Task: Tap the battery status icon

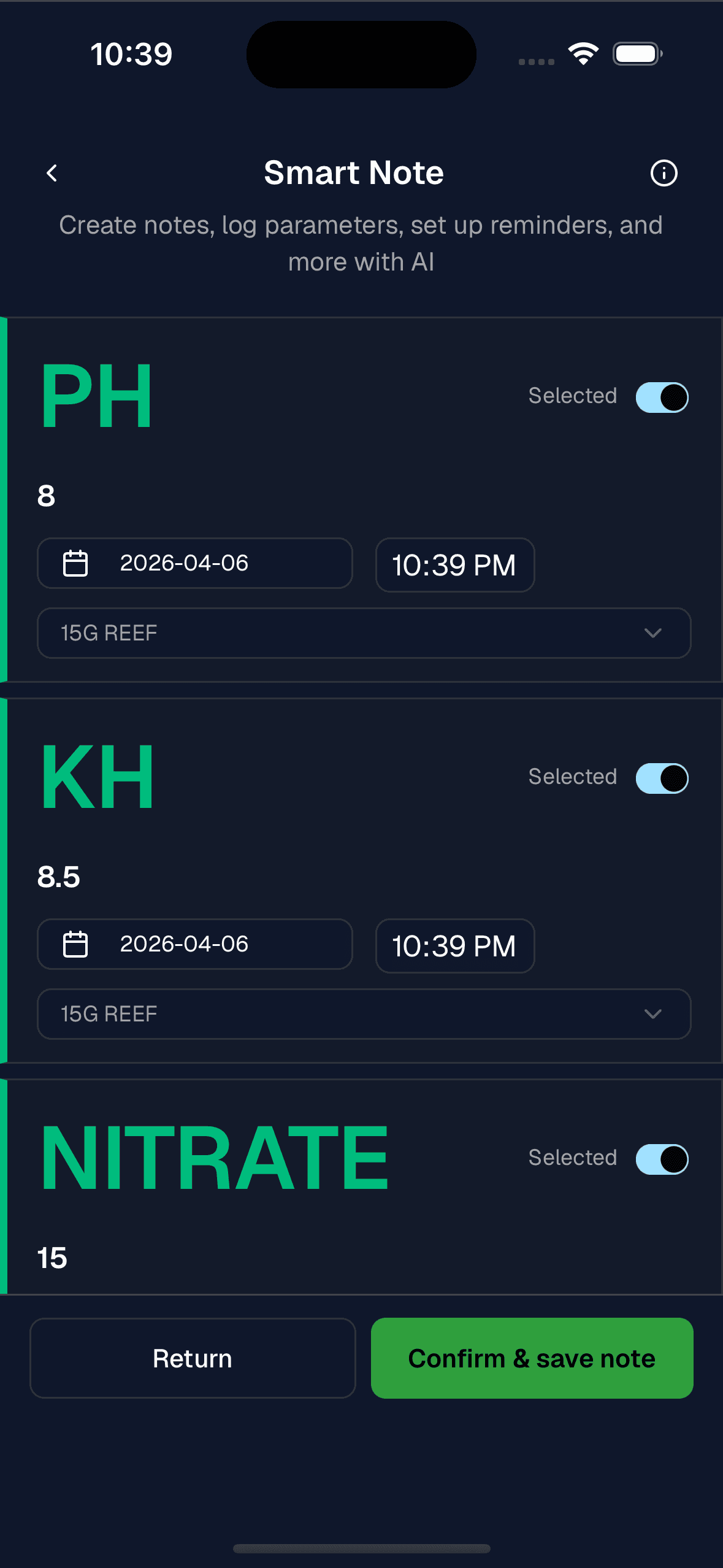Action: tap(637, 54)
